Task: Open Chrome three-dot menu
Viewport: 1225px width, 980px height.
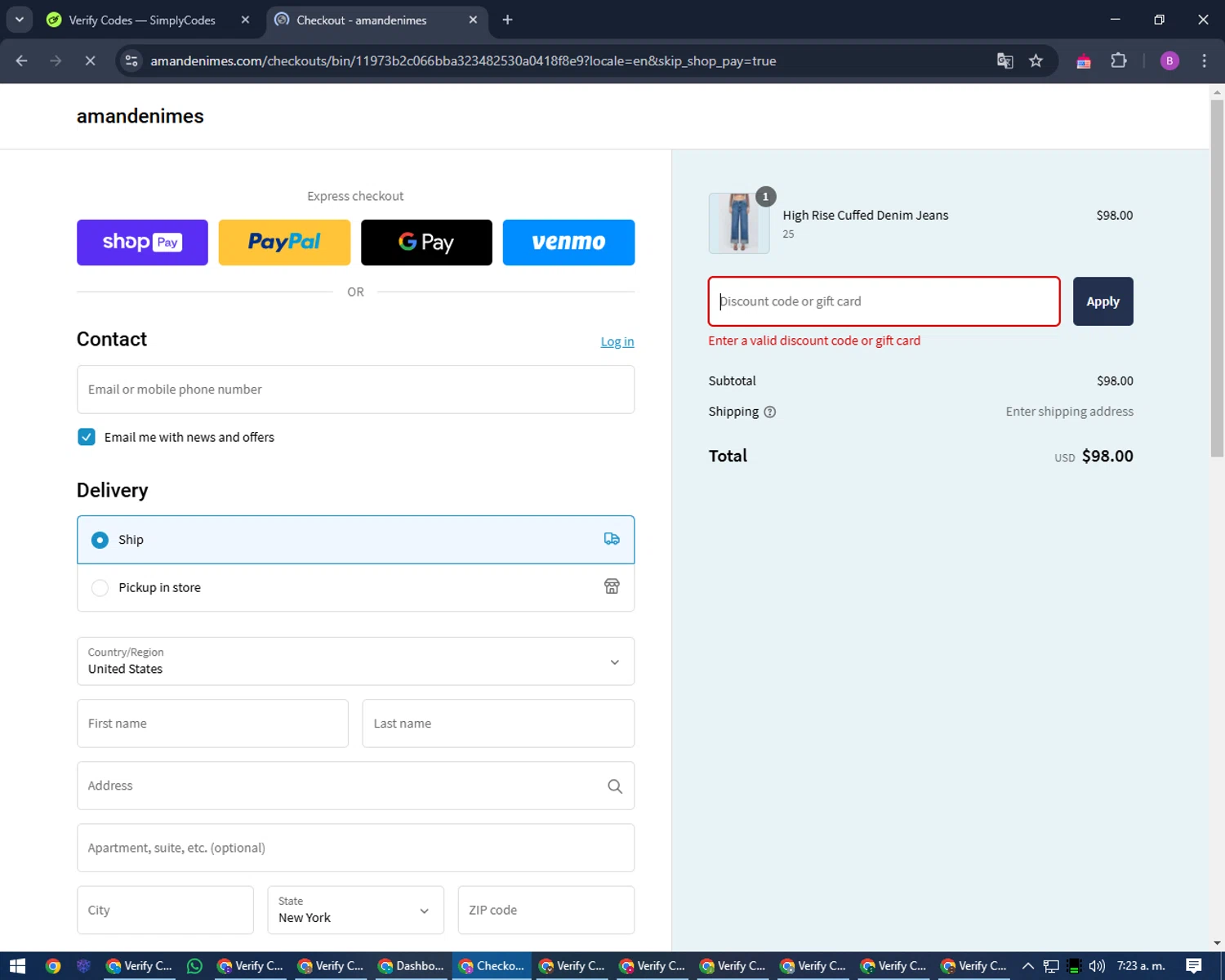Action: [1204, 60]
